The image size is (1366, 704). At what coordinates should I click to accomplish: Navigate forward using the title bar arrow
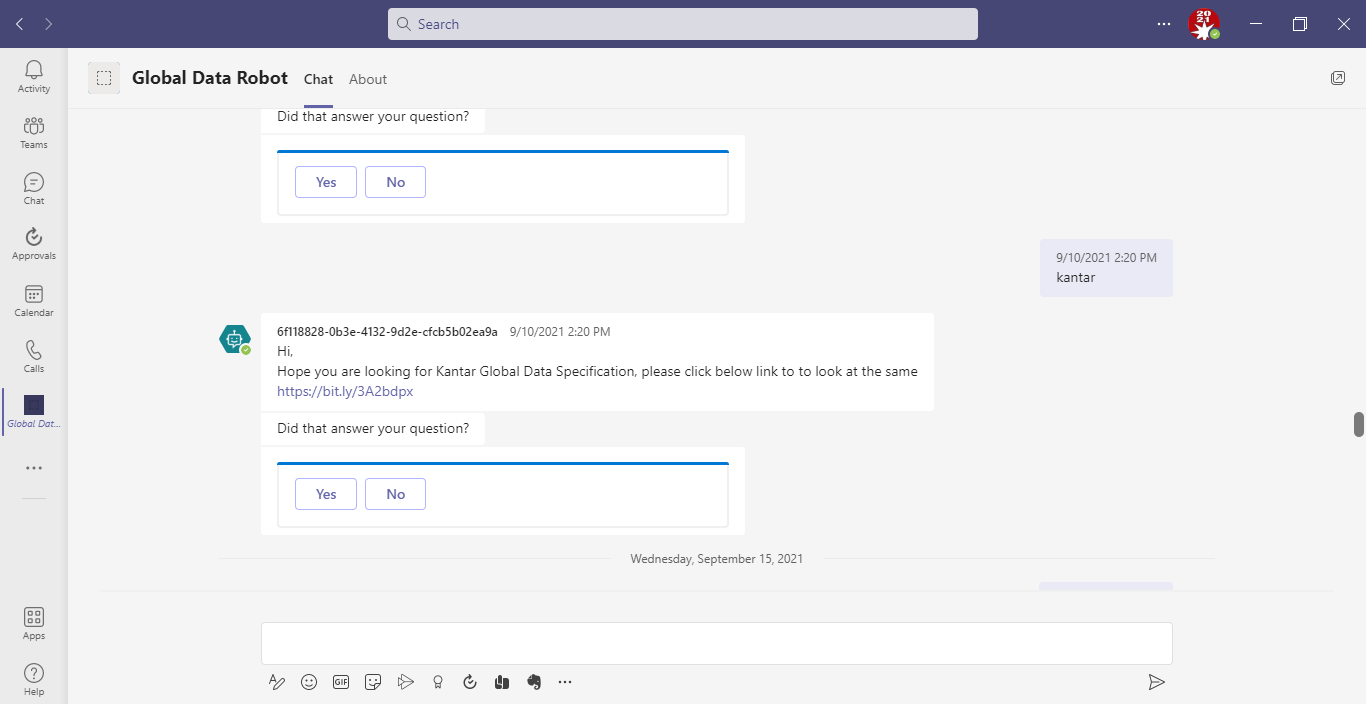(48, 24)
